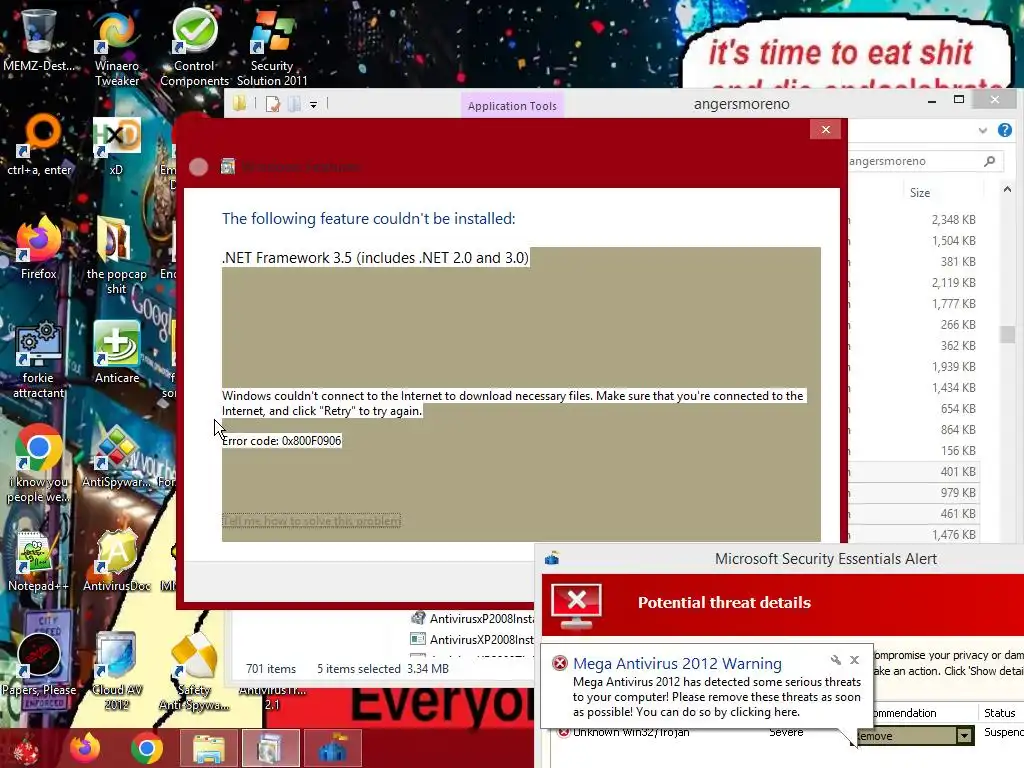Image resolution: width=1024 pixels, height=768 pixels.
Task: Click the wrench options icon in Mega Antivirus balloon
Action: coord(835,660)
